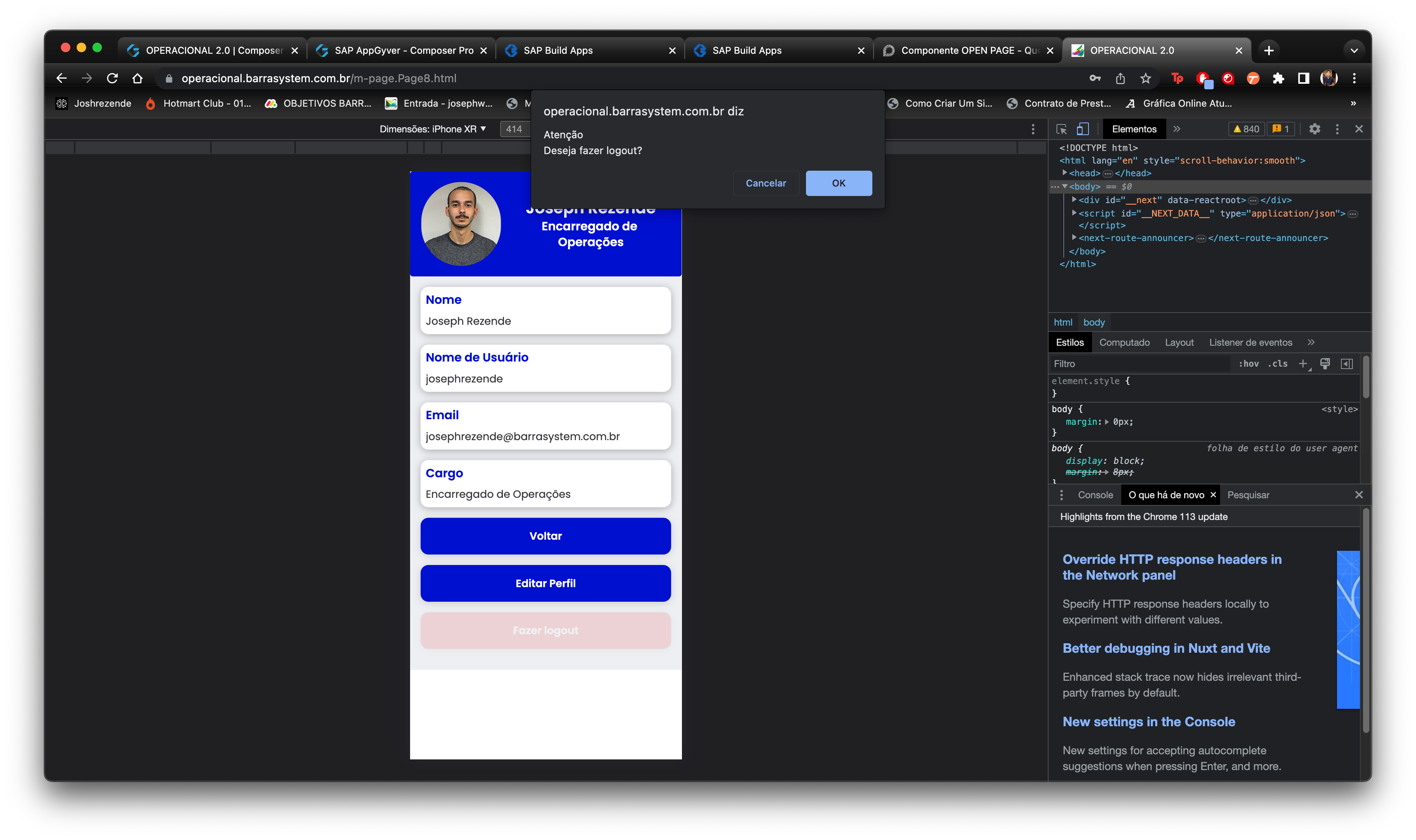Image resolution: width=1416 pixels, height=840 pixels.
Task: Focus the Filtro styles input
Action: click(1140, 364)
